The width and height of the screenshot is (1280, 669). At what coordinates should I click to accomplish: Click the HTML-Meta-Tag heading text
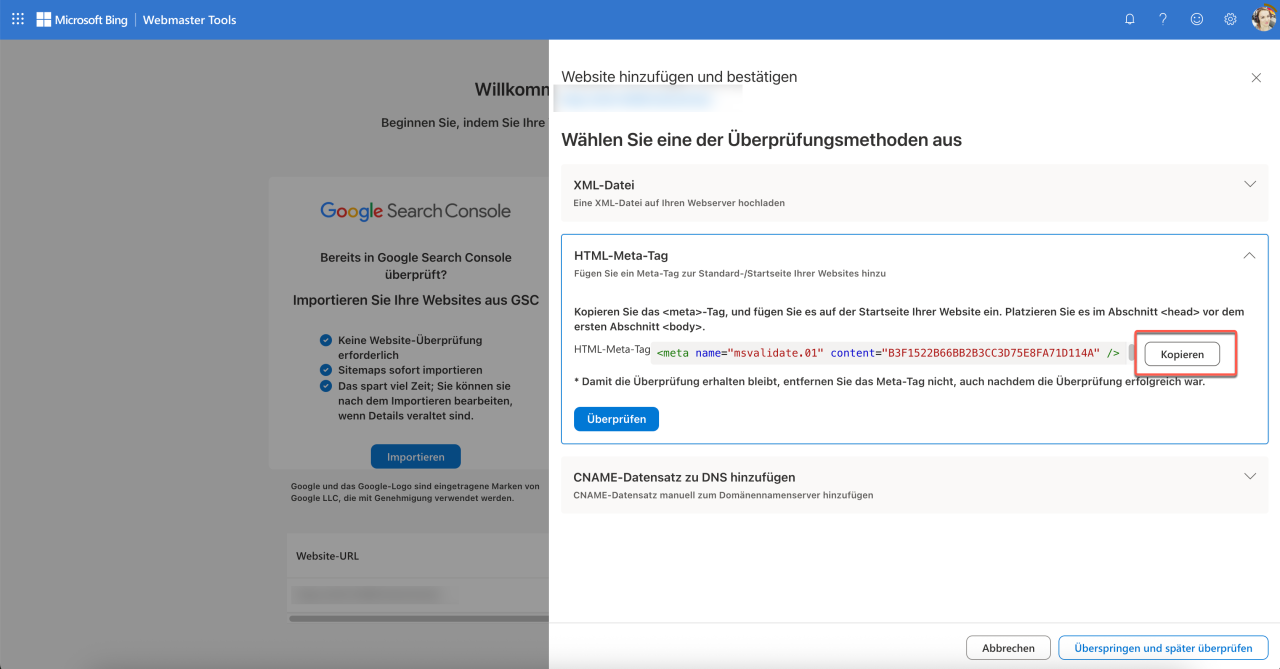pos(621,256)
